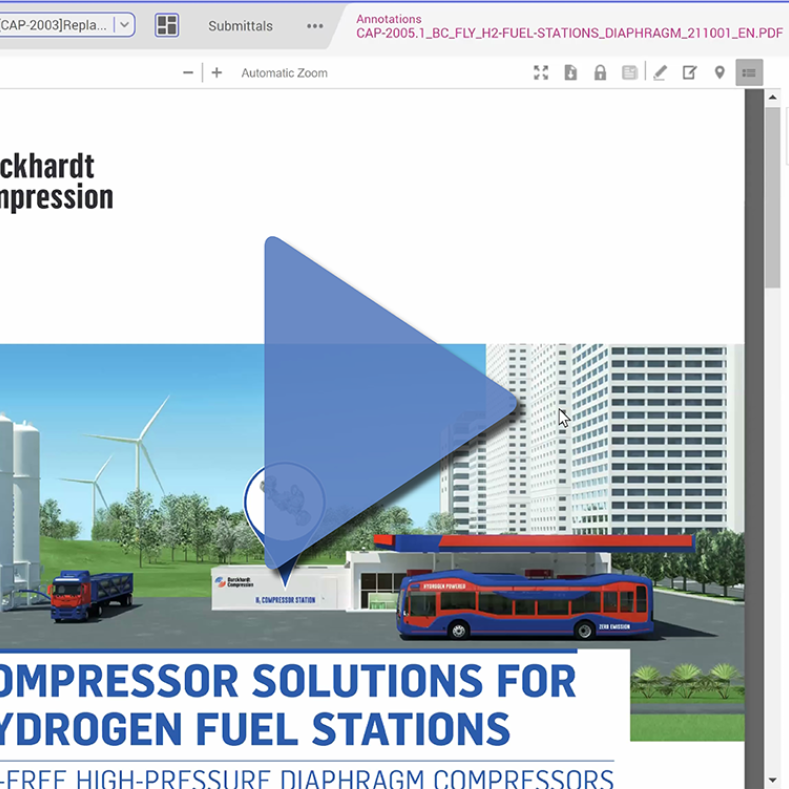Click the lock icon in toolbar
The image size is (789, 789).
point(600,73)
